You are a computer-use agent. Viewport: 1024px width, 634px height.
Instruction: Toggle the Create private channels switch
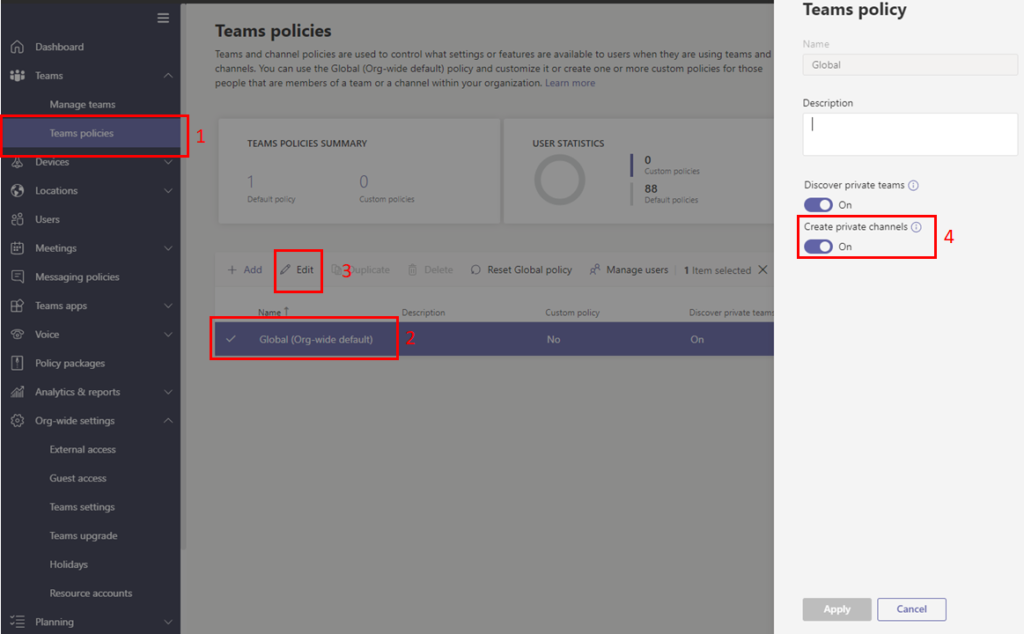click(x=818, y=246)
